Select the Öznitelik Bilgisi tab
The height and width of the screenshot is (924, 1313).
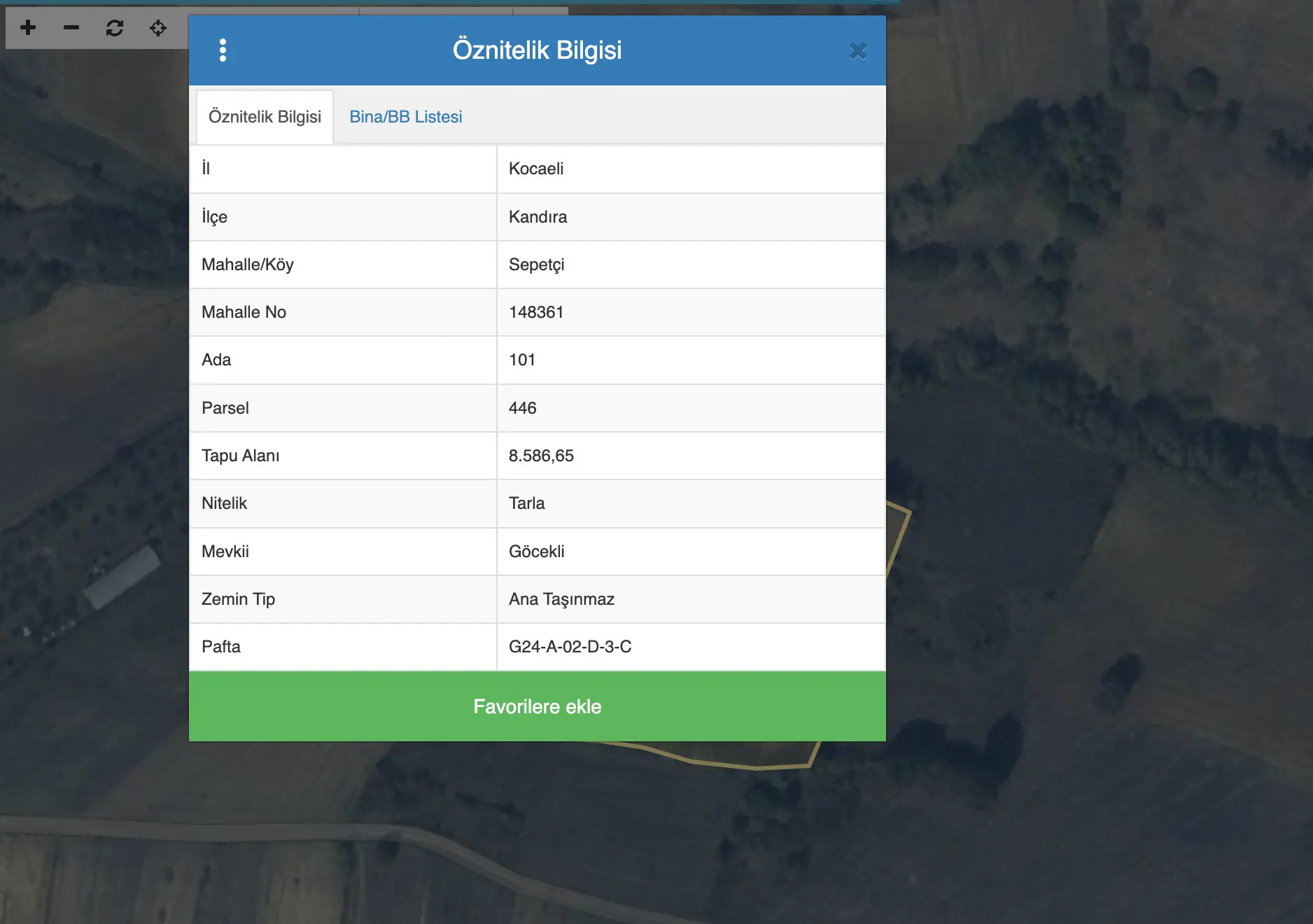(x=265, y=117)
